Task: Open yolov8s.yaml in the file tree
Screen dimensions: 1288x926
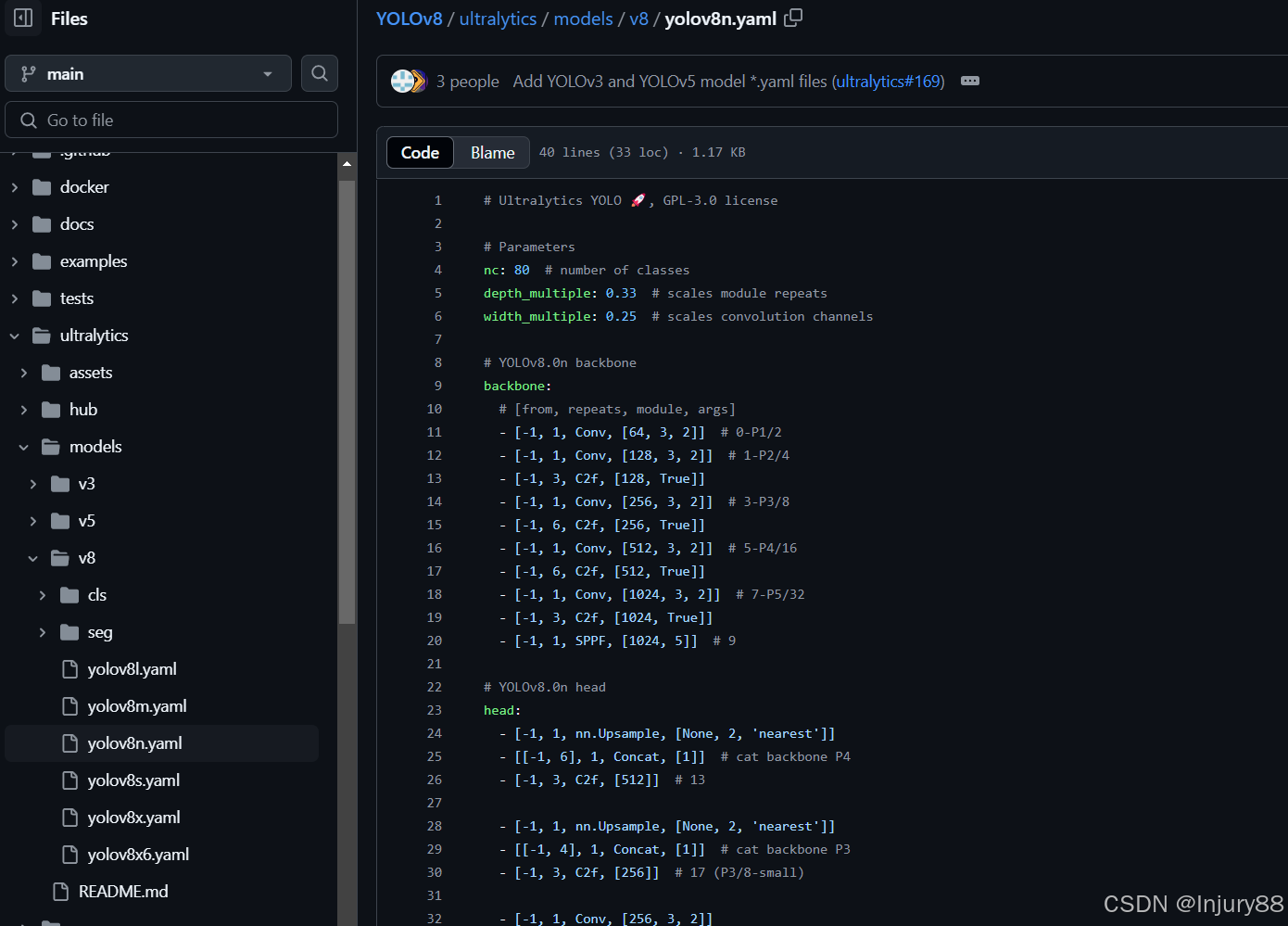Action: point(133,780)
